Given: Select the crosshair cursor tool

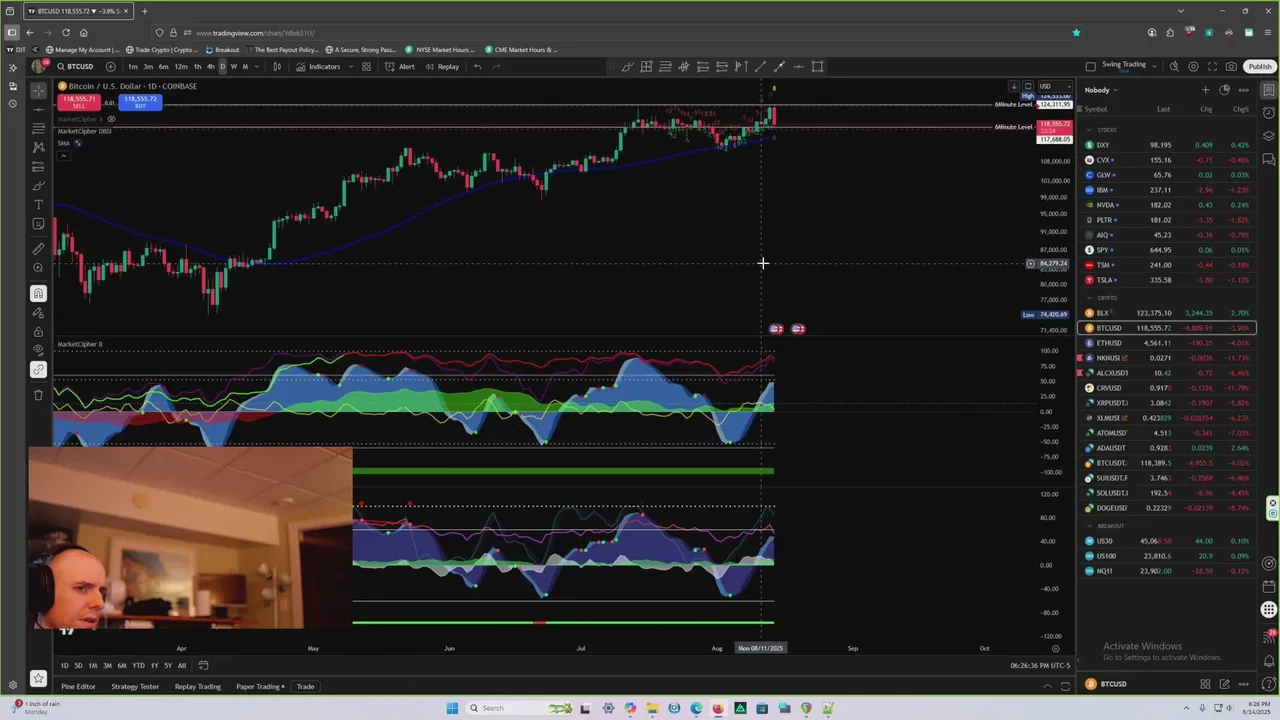Looking at the screenshot, I should coord(38,90).
